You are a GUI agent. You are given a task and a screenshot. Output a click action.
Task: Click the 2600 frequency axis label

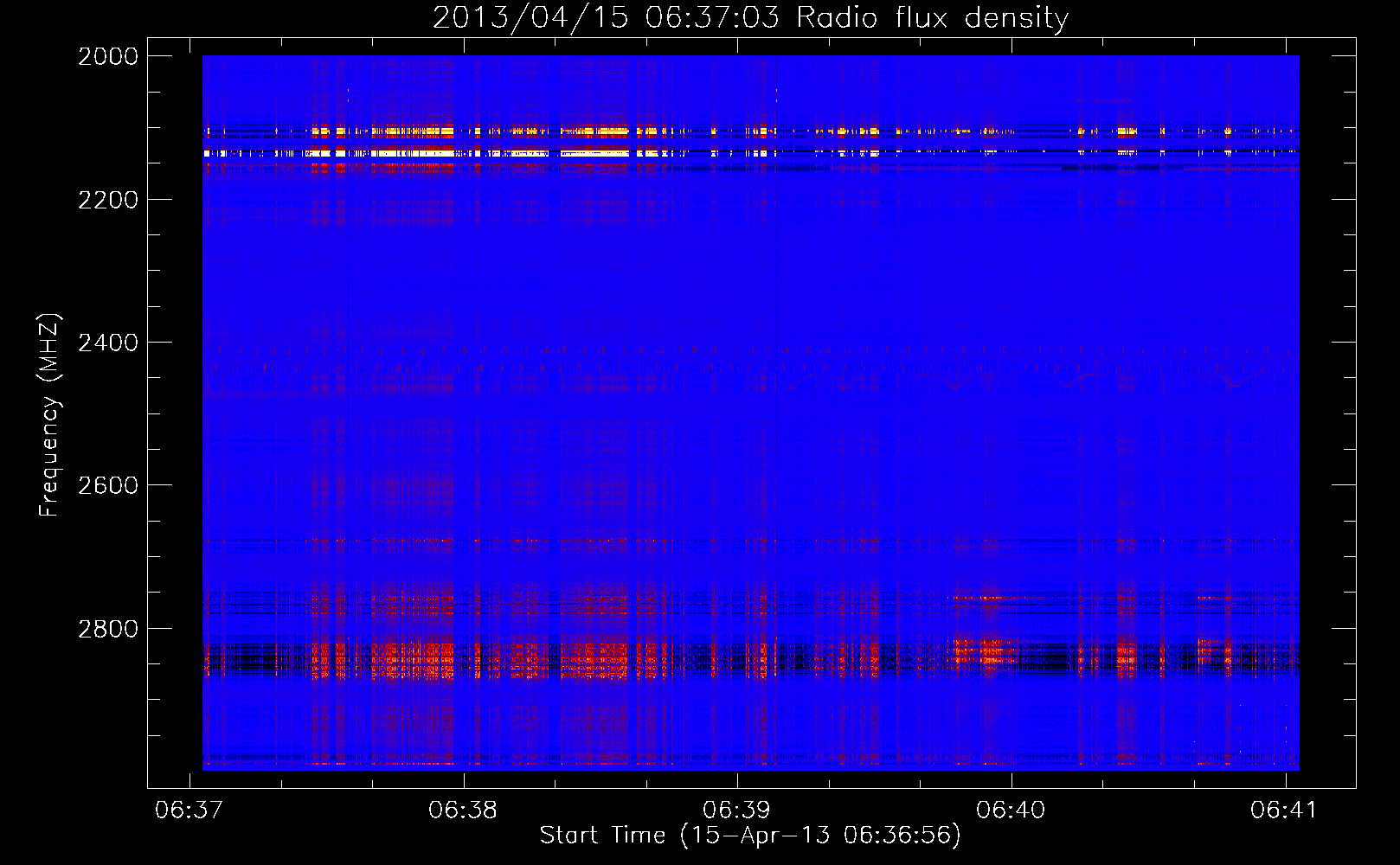[108, 485]
